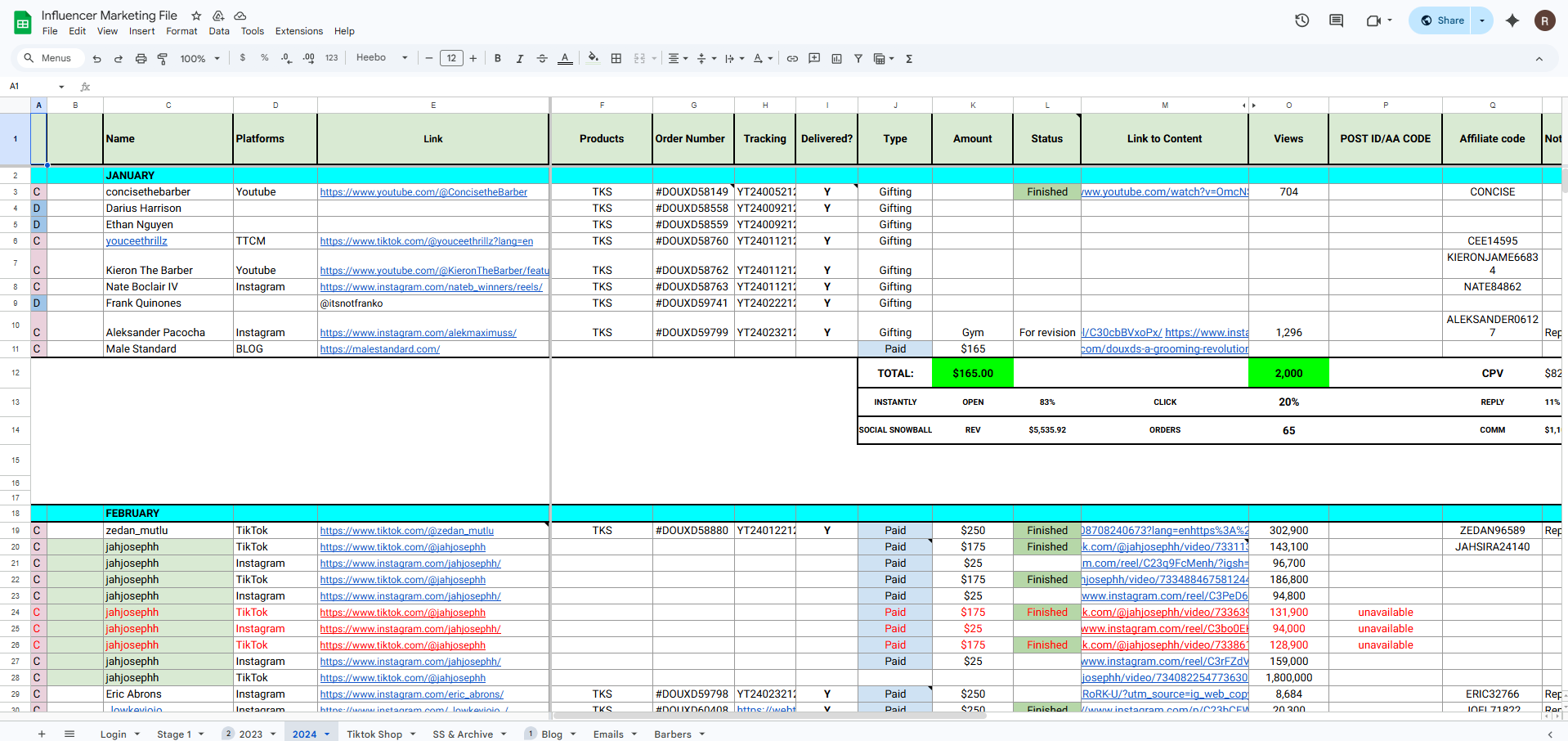
Task: Insert a link using the toolbar icon
Action: tap(792, 59)
